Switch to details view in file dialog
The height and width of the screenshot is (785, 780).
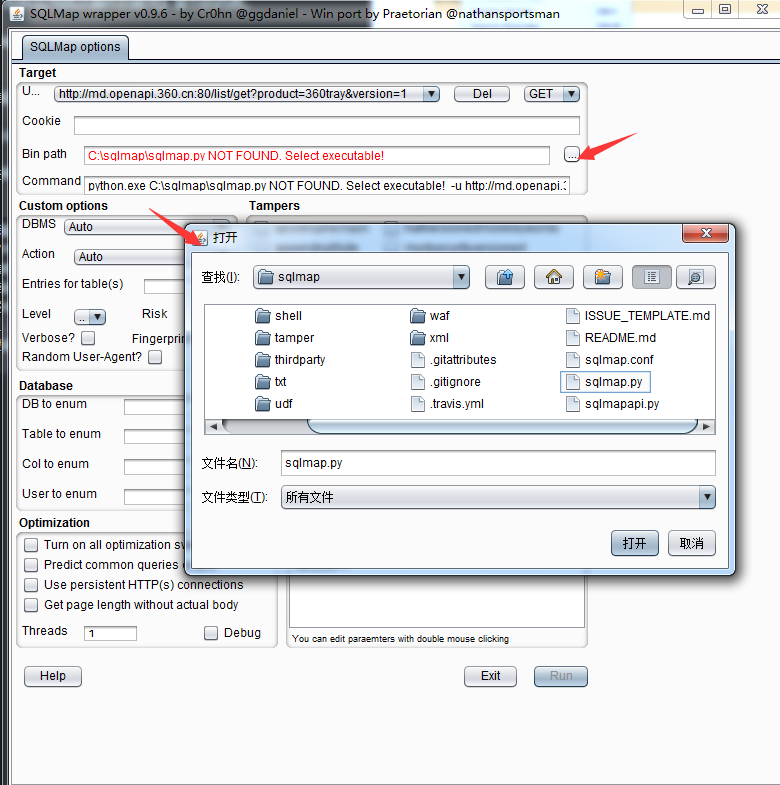tap(695, 277)
